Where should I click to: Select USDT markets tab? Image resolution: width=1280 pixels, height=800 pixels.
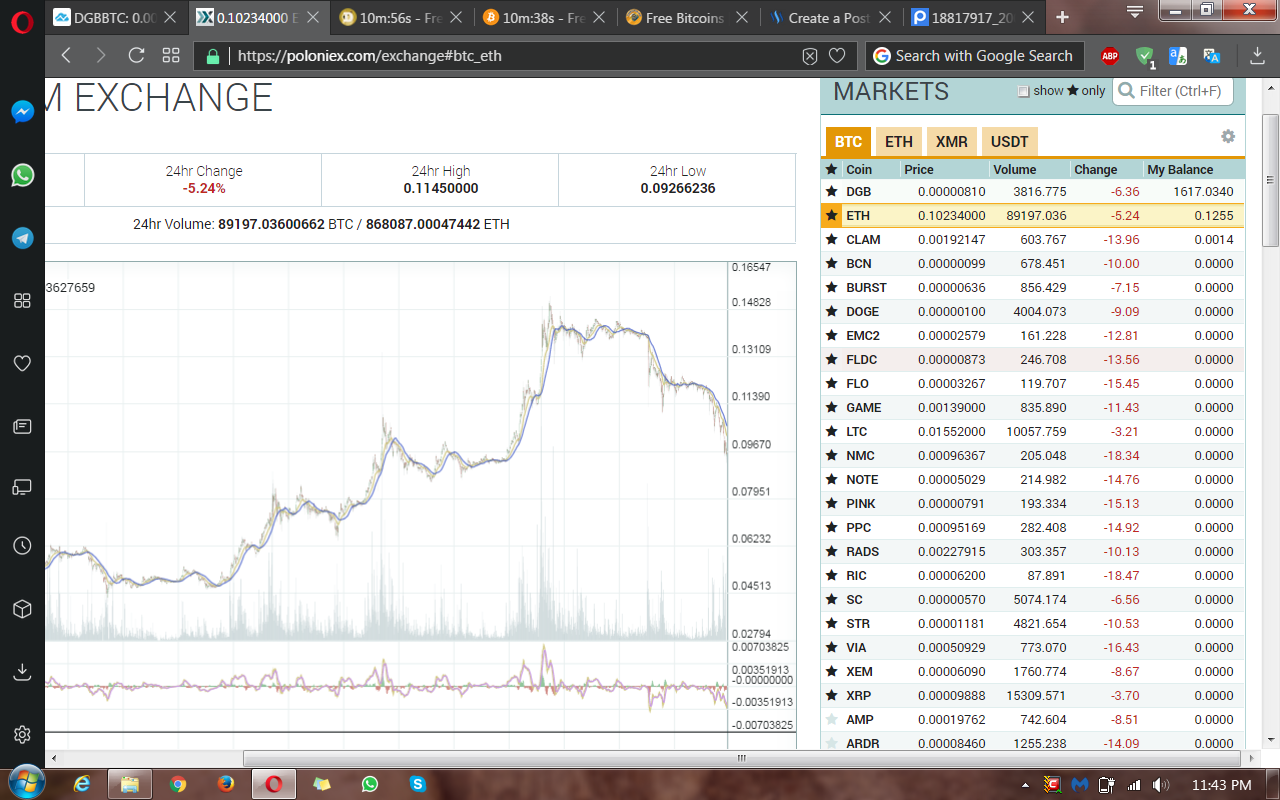[1010, 142]
